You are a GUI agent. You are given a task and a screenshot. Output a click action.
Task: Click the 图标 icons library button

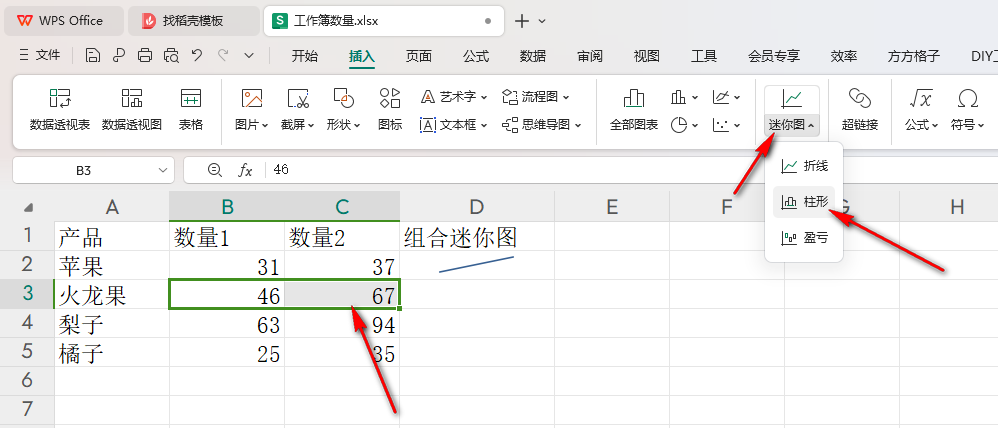(390, 99)
